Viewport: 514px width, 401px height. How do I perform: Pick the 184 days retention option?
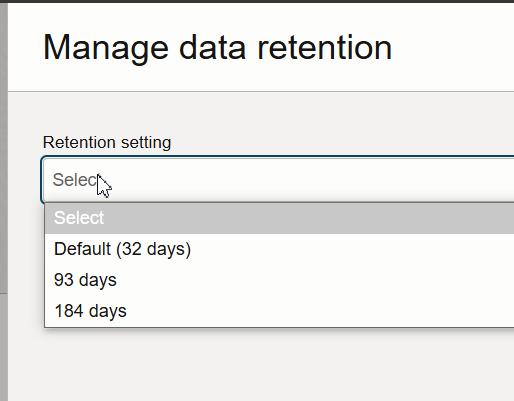279,311
